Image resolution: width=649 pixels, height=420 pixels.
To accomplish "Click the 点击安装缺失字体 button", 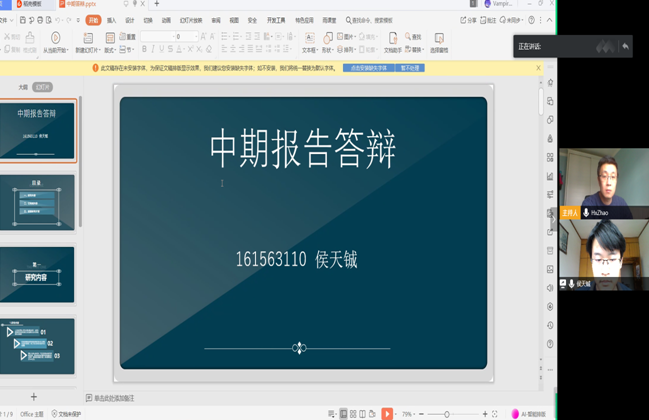I will click(368, 68).
